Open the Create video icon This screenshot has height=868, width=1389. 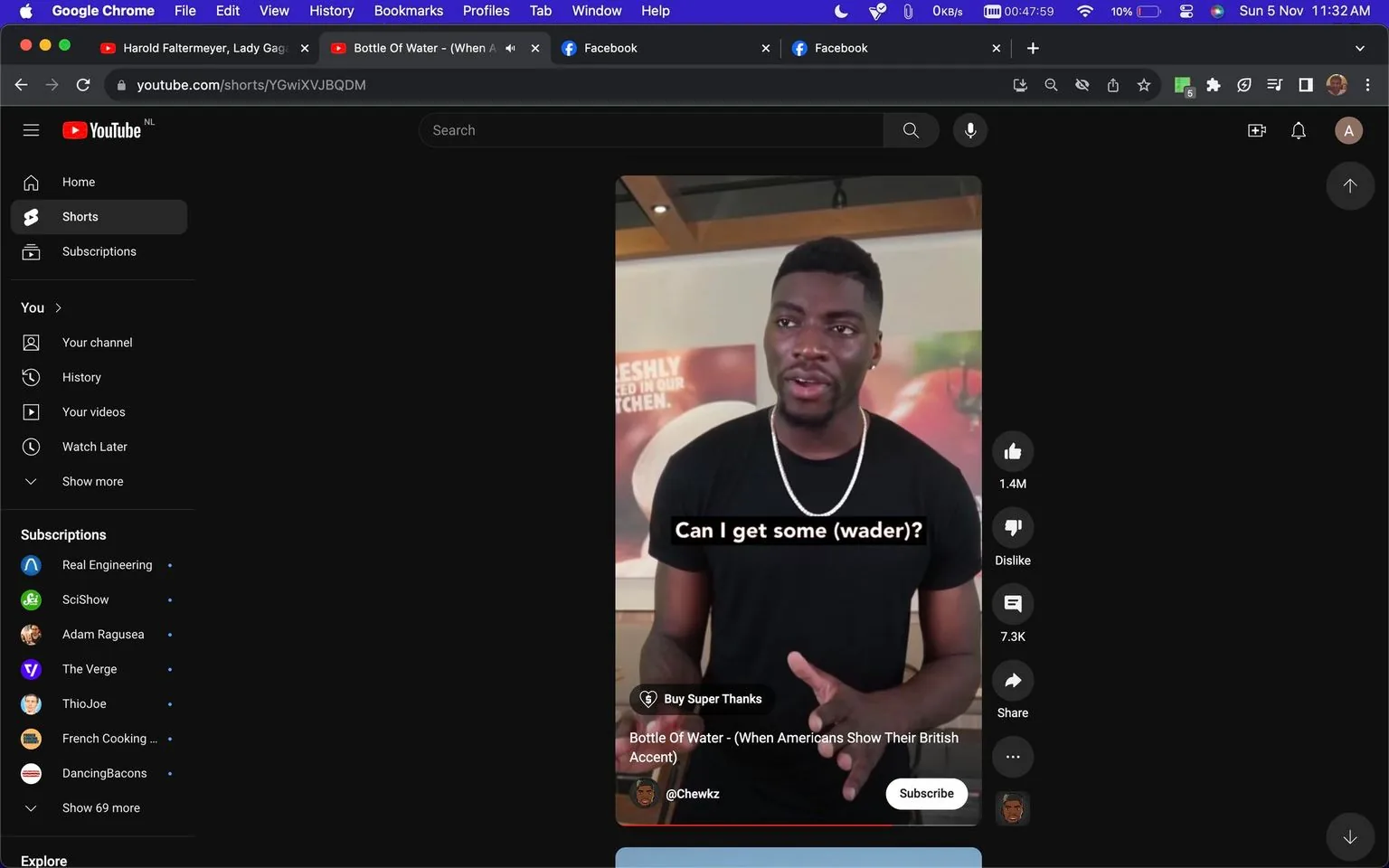[x=1256, y=130]
